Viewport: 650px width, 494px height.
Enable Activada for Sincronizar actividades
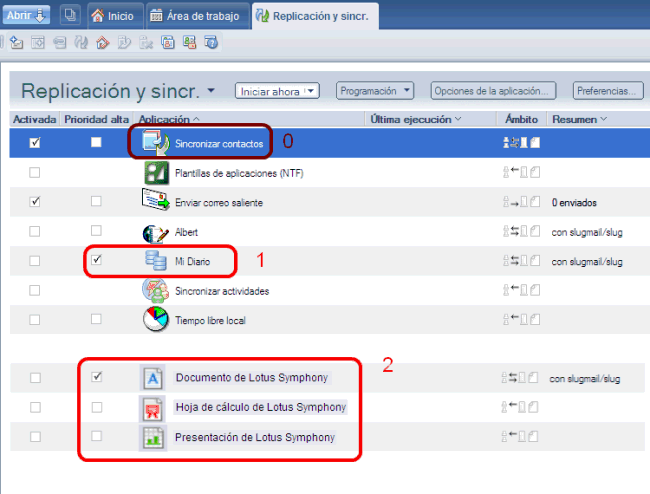click(x=35, y=290)
